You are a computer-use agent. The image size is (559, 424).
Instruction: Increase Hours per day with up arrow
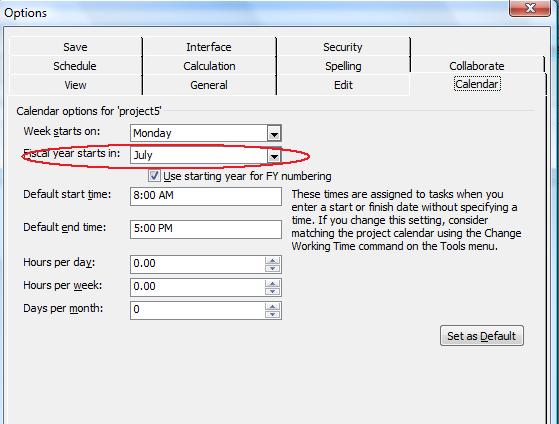273,260
